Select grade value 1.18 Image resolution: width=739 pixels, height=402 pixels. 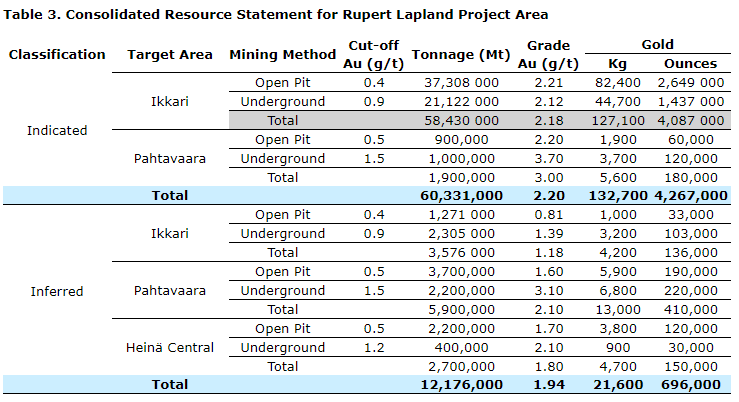click(549, 253)
